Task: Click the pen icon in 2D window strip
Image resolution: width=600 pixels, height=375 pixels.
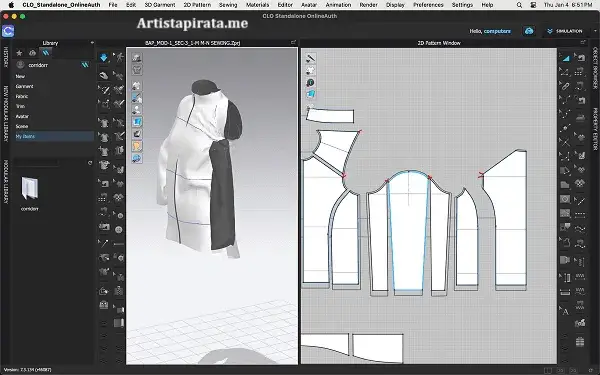Action: pyautogui.click(x=310, y=58)
